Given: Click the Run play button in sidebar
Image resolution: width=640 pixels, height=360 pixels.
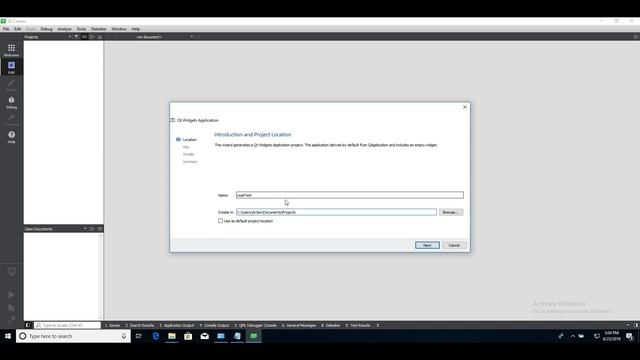Looking at the screenshot, I should coord(11,294).
